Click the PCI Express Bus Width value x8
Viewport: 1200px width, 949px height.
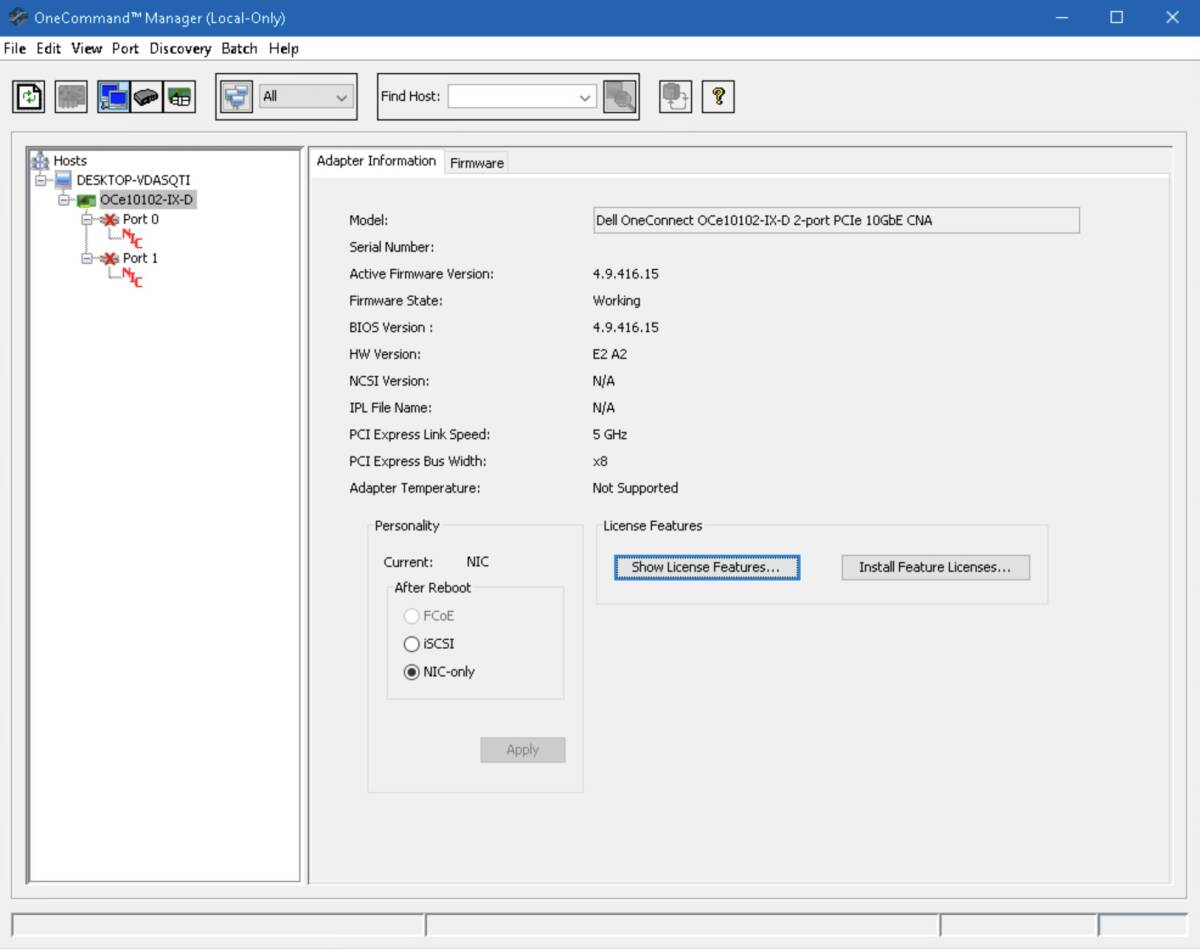click(600, 462)
